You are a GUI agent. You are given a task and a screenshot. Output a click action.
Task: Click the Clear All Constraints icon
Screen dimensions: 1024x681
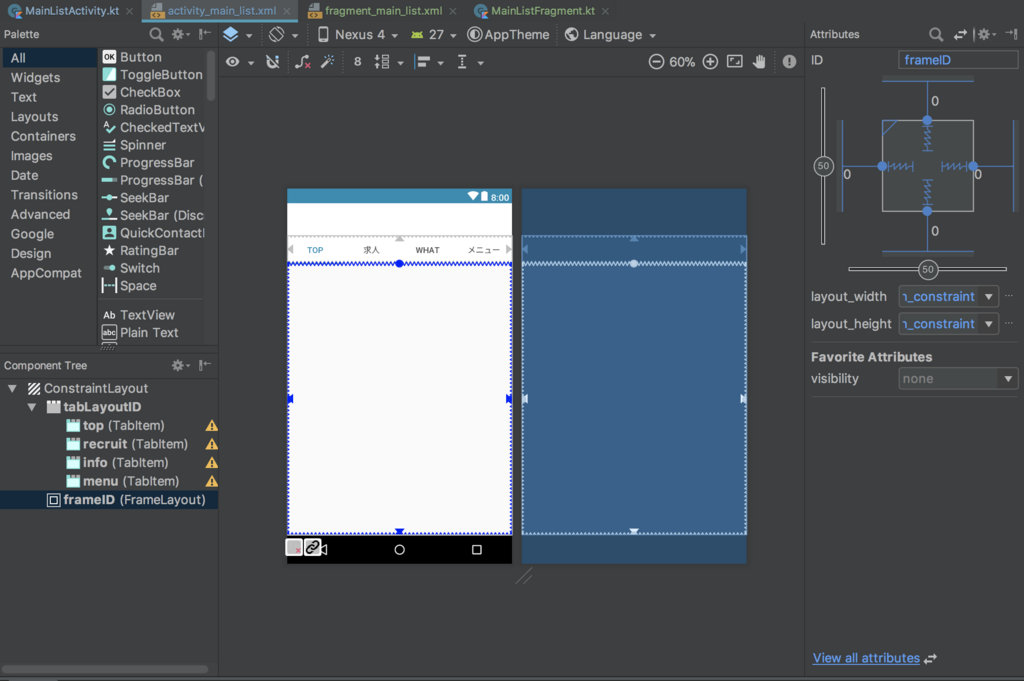coord(303,62)
